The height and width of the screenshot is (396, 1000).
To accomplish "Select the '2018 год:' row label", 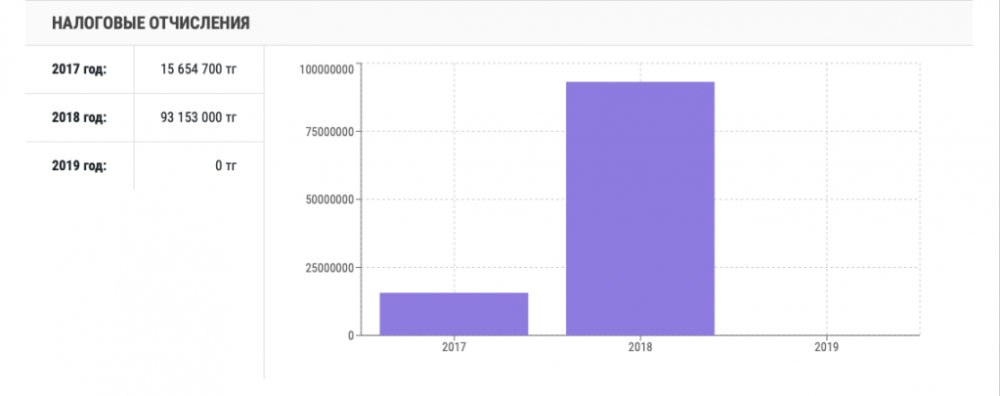I will [79, 117].
